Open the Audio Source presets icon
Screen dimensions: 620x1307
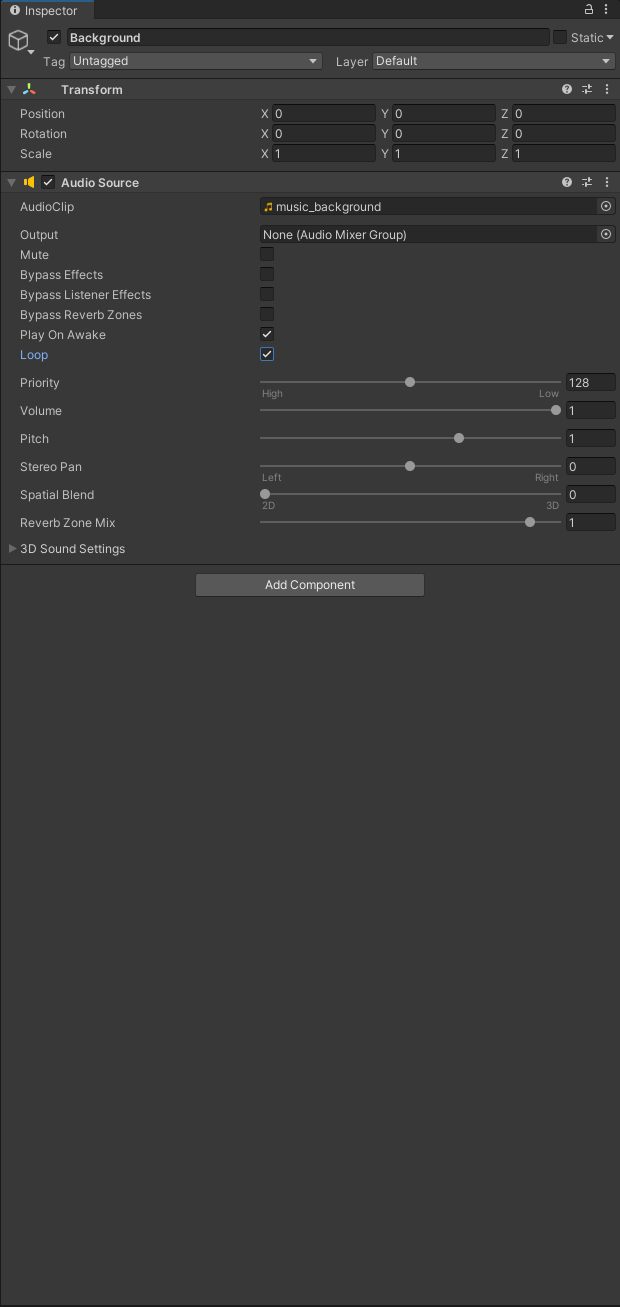[x=587, y=182]
